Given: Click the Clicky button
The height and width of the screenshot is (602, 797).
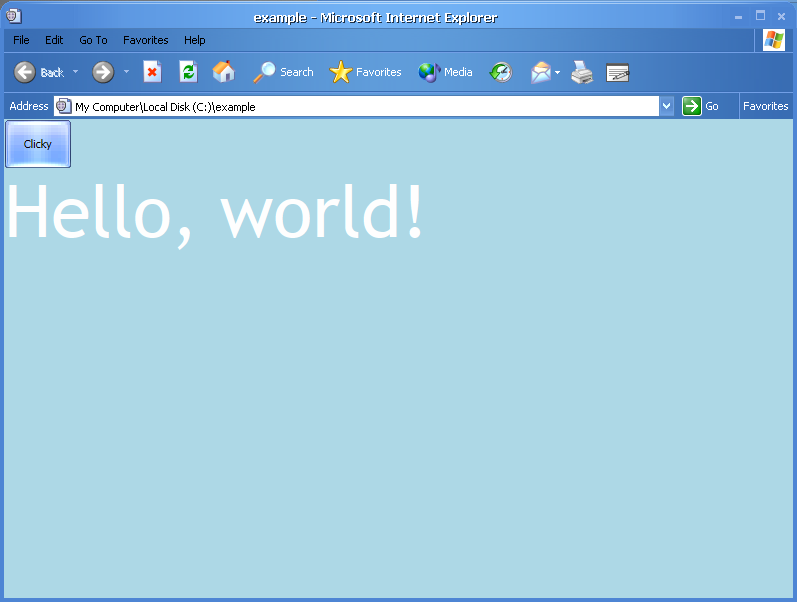Looking at the screenshot, I should coord(38,144).
